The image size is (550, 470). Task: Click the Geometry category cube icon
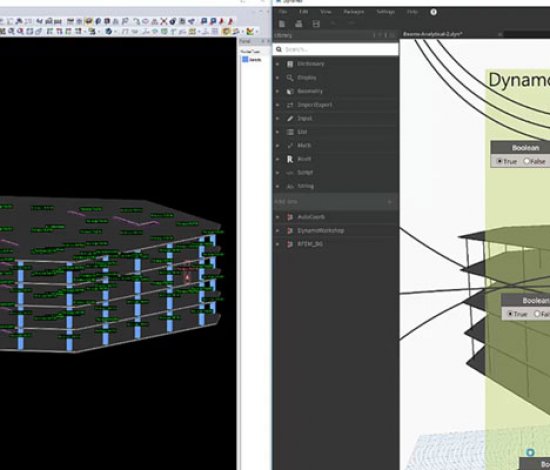(290, 91)
